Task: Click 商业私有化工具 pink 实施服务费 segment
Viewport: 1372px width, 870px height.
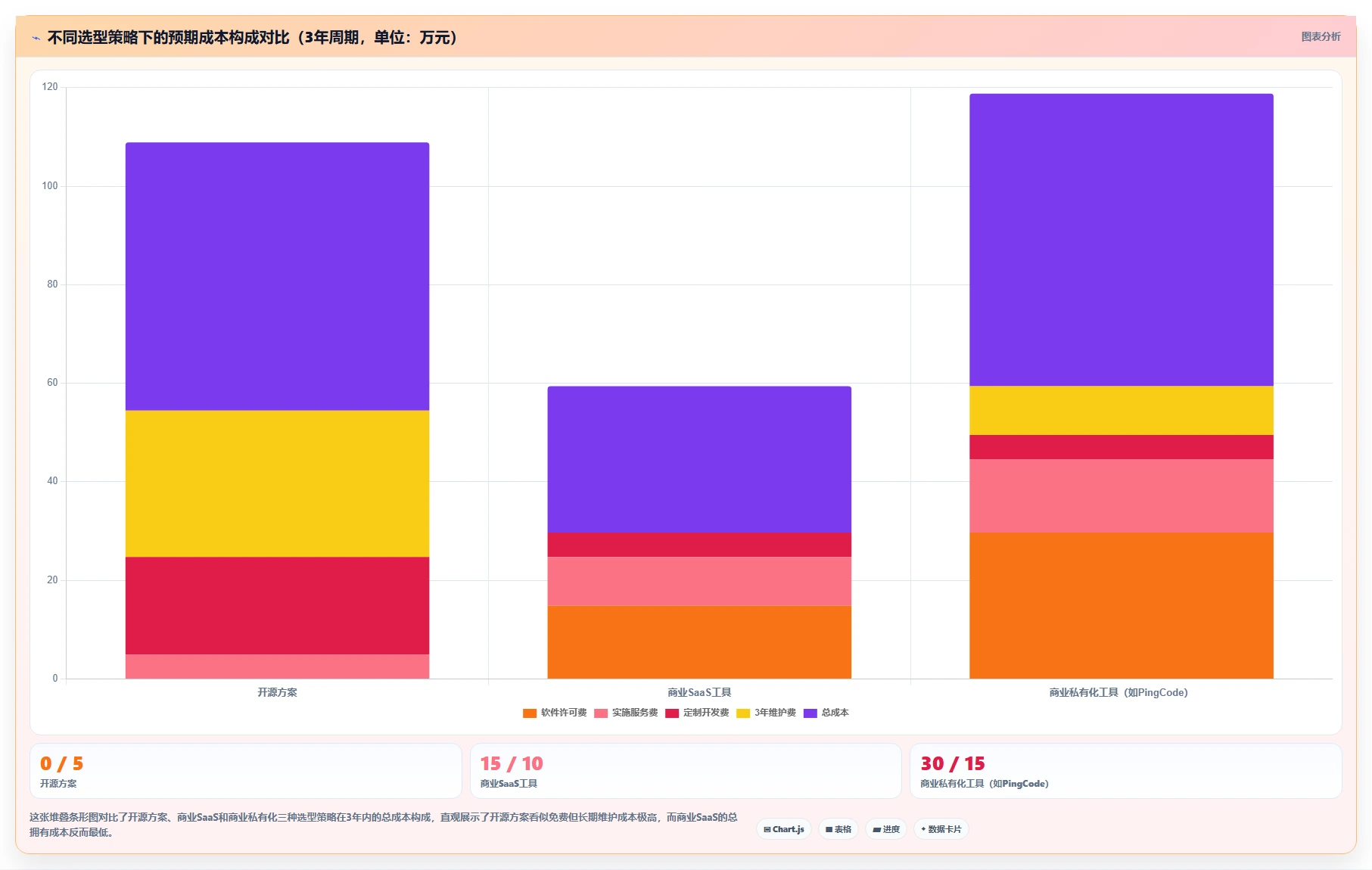Action: point(1122,496)
